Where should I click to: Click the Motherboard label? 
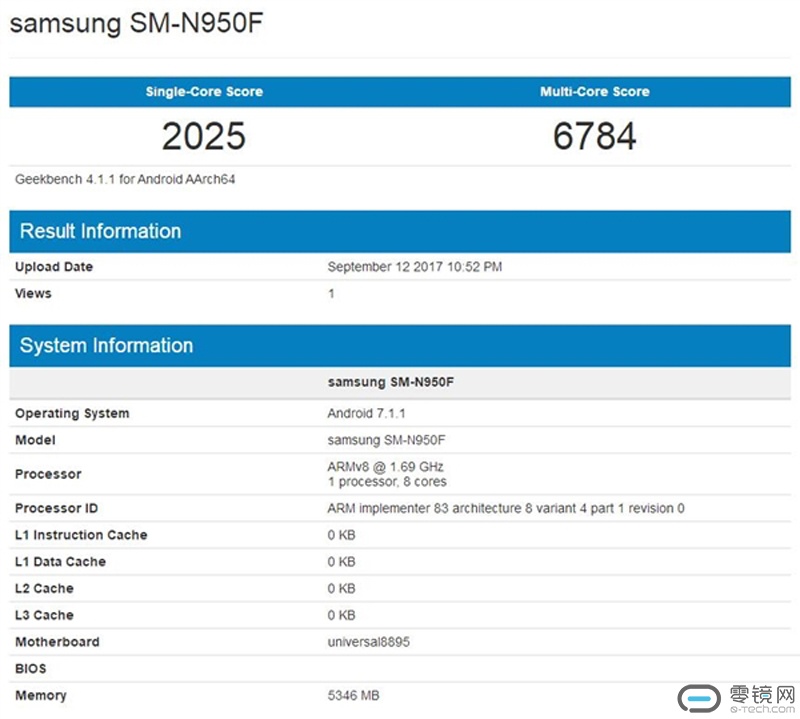[57, 641]
